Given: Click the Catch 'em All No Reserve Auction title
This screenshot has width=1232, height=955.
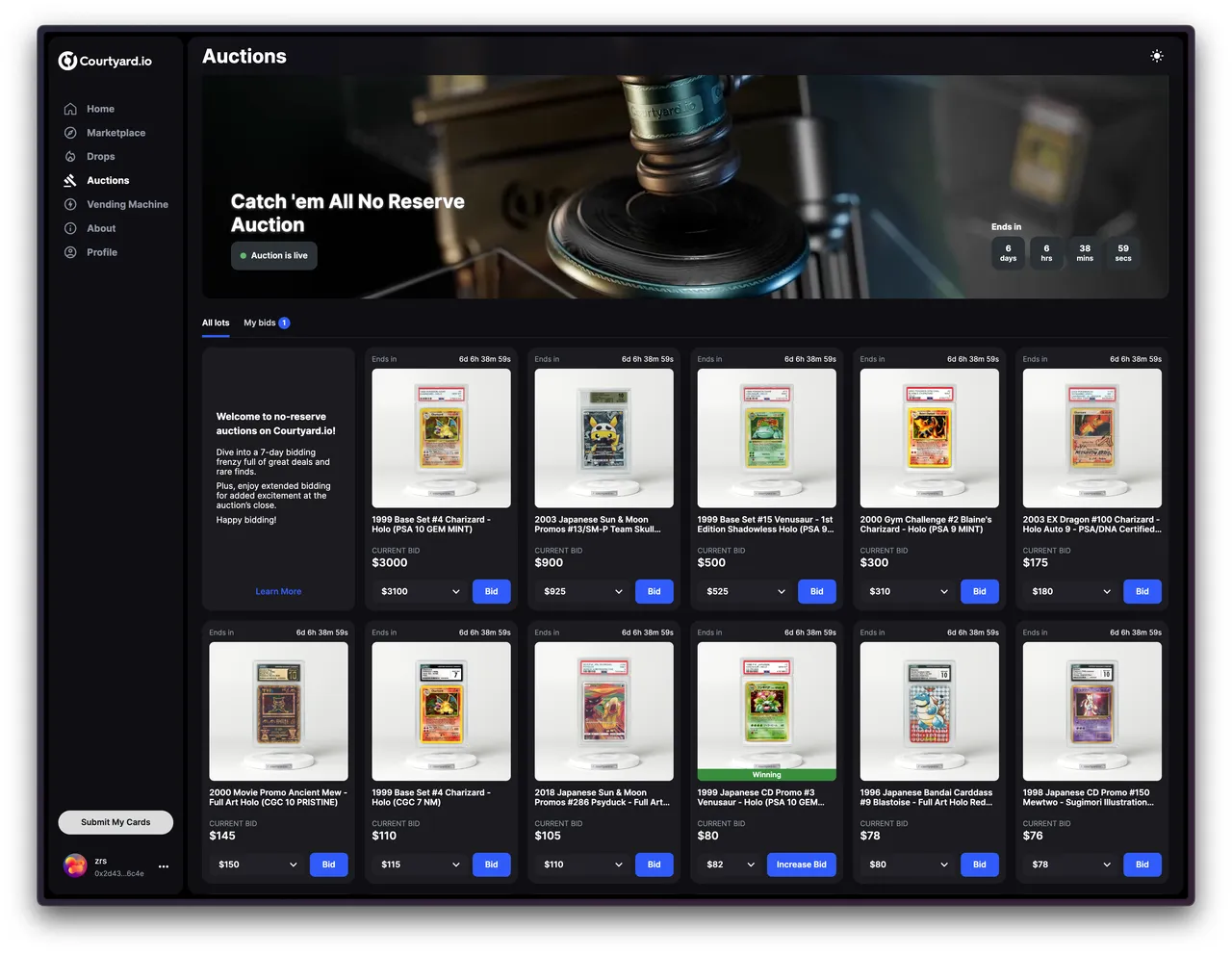Looking at the screenshot, I should (347, 213).
